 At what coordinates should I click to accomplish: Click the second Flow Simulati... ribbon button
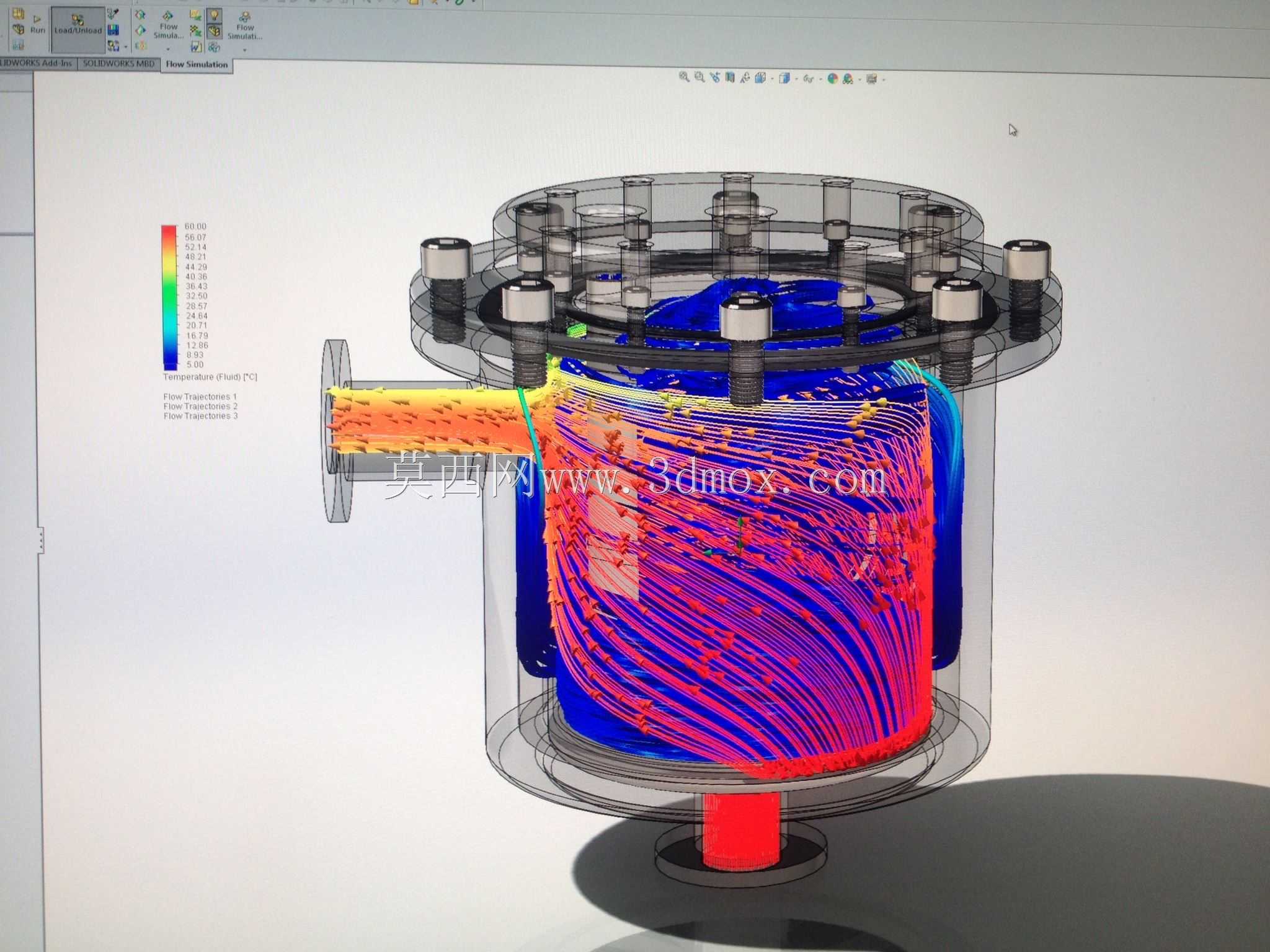245,25
